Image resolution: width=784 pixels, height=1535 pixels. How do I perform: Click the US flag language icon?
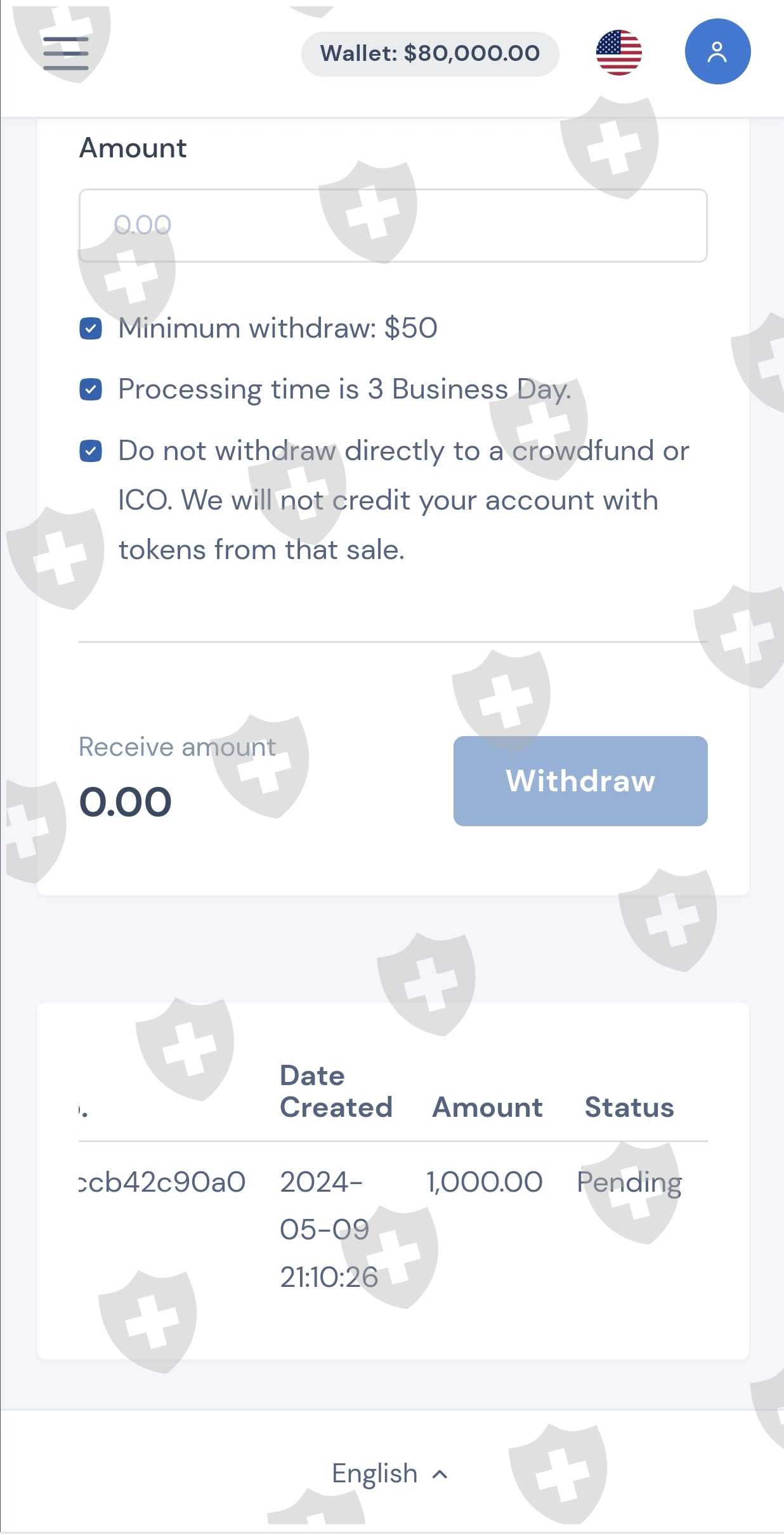(618, 53)
